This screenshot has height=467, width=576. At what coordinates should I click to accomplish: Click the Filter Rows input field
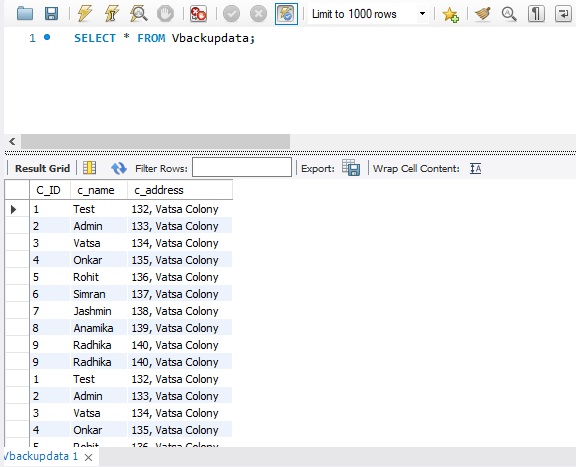tap(242, 168)
